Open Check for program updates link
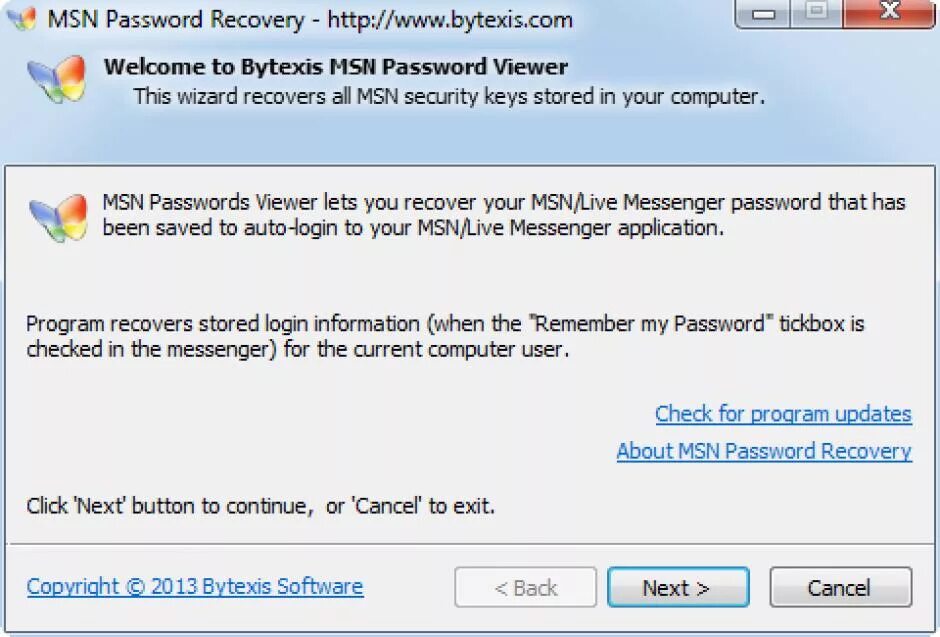 pos(783,414)
